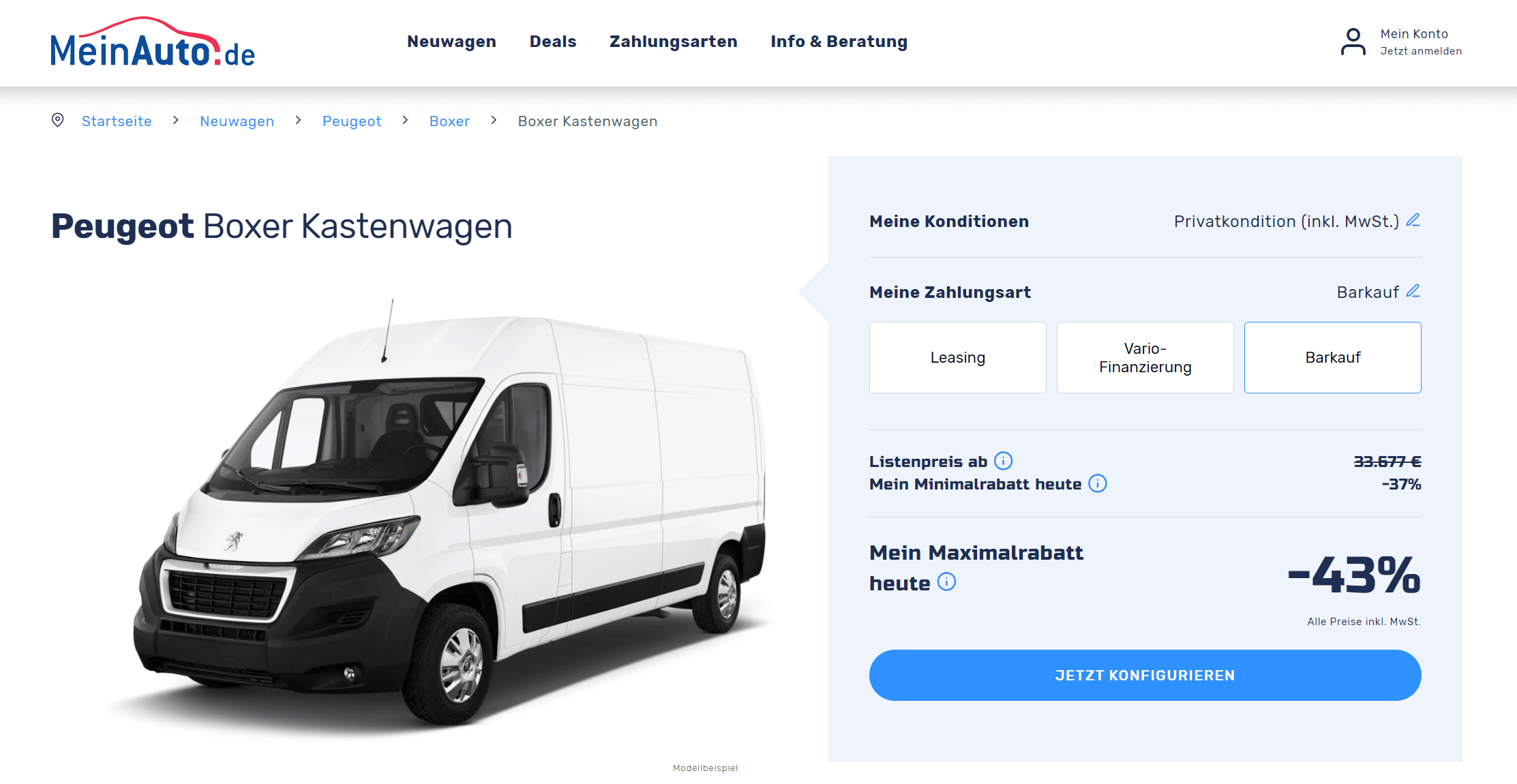
Task: Click Alle Preise inkl. MwSt. note
Action: point(1364,622)
